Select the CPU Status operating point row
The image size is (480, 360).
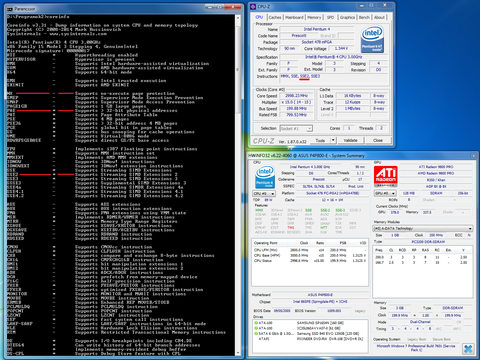point(310,261)
